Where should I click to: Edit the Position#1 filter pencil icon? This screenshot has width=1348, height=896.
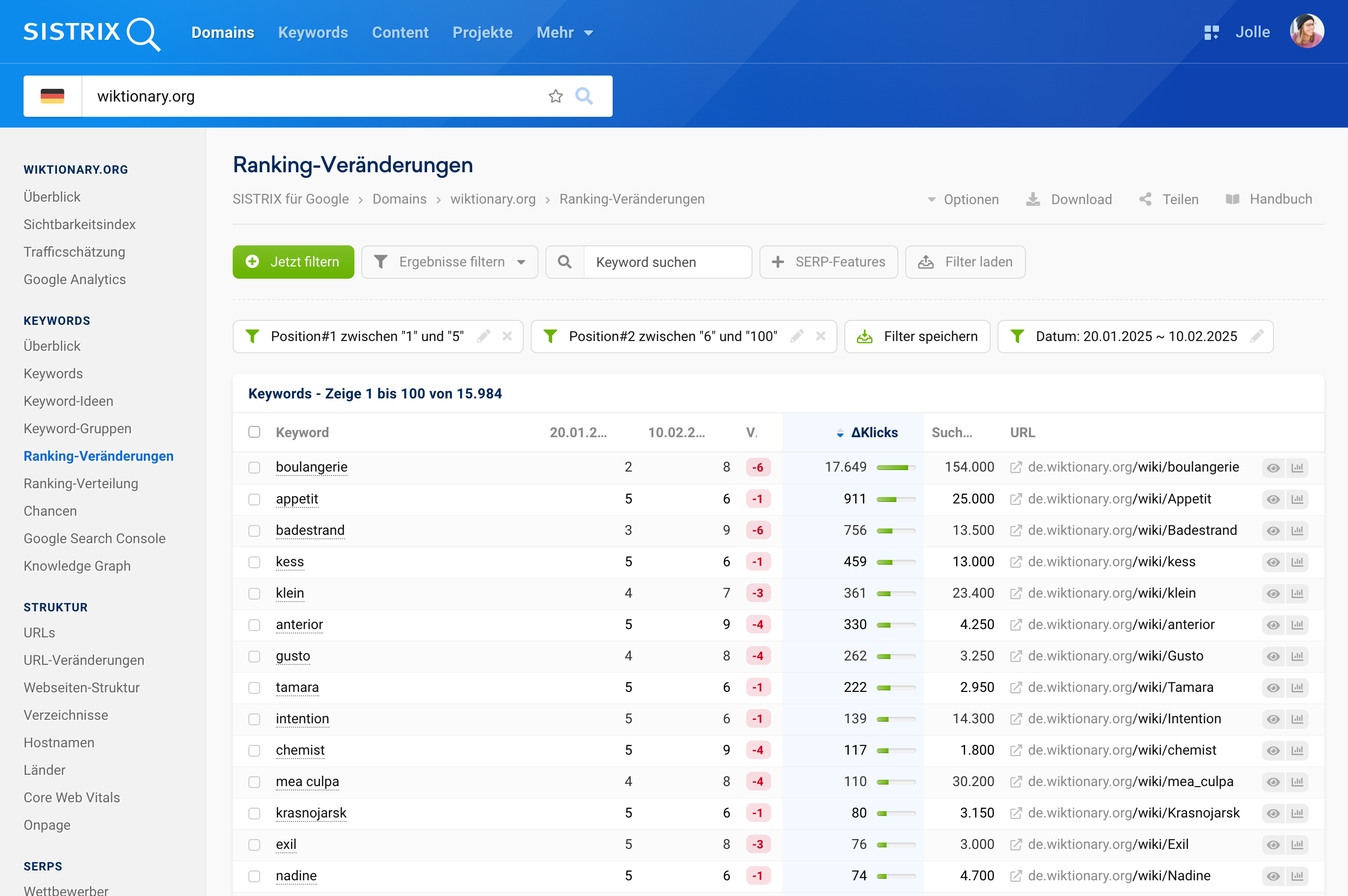pyautogui.click(x=484, y=336)
